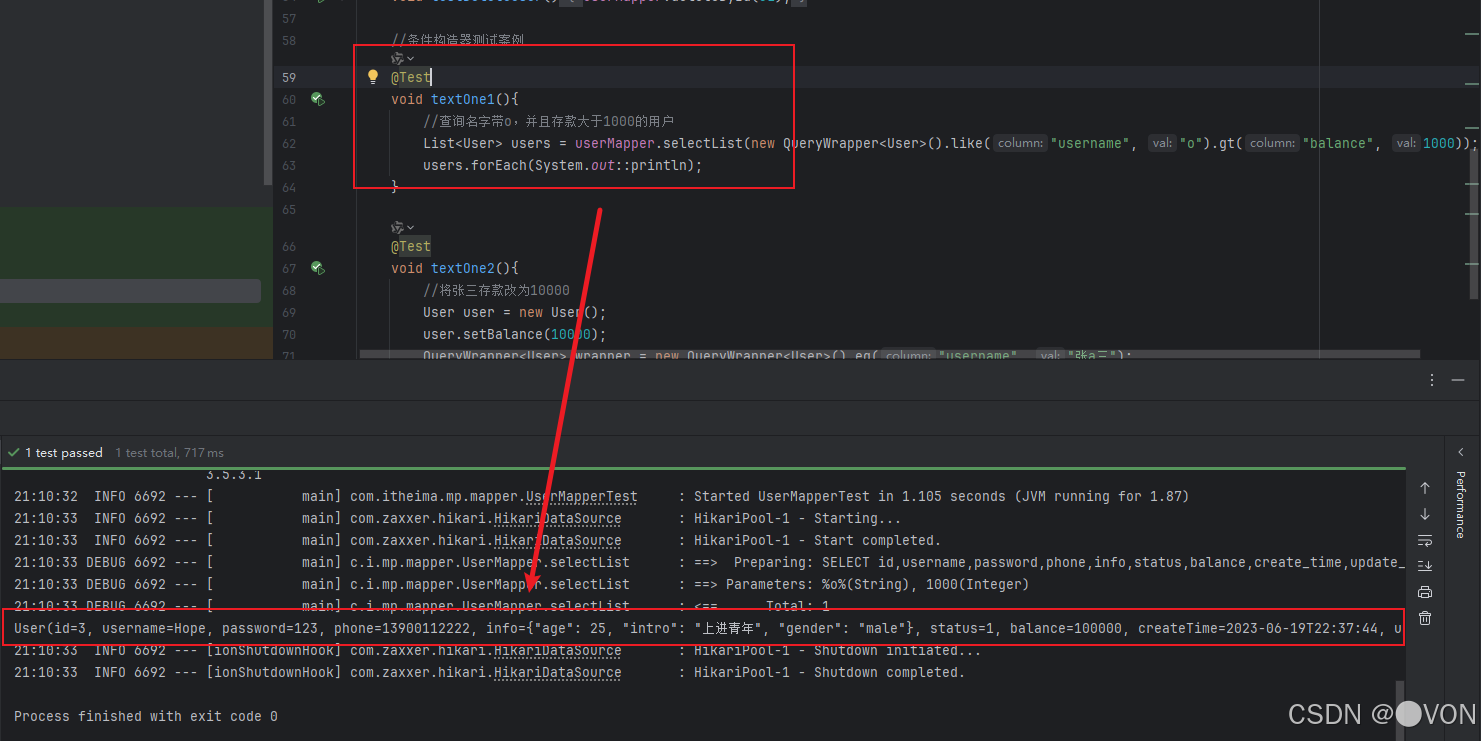Click the @Test annotation on line 59
Viewport: 1481px width, 741px height.
point(411,77)
